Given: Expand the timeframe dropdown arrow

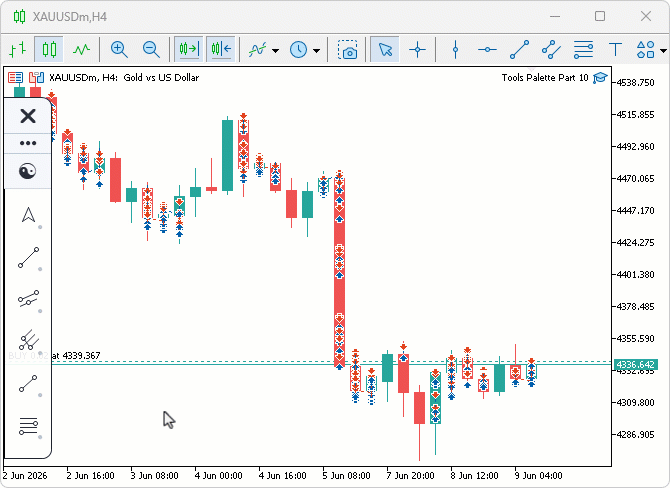Looking at the screenshot, I should (x=317, y=50).
